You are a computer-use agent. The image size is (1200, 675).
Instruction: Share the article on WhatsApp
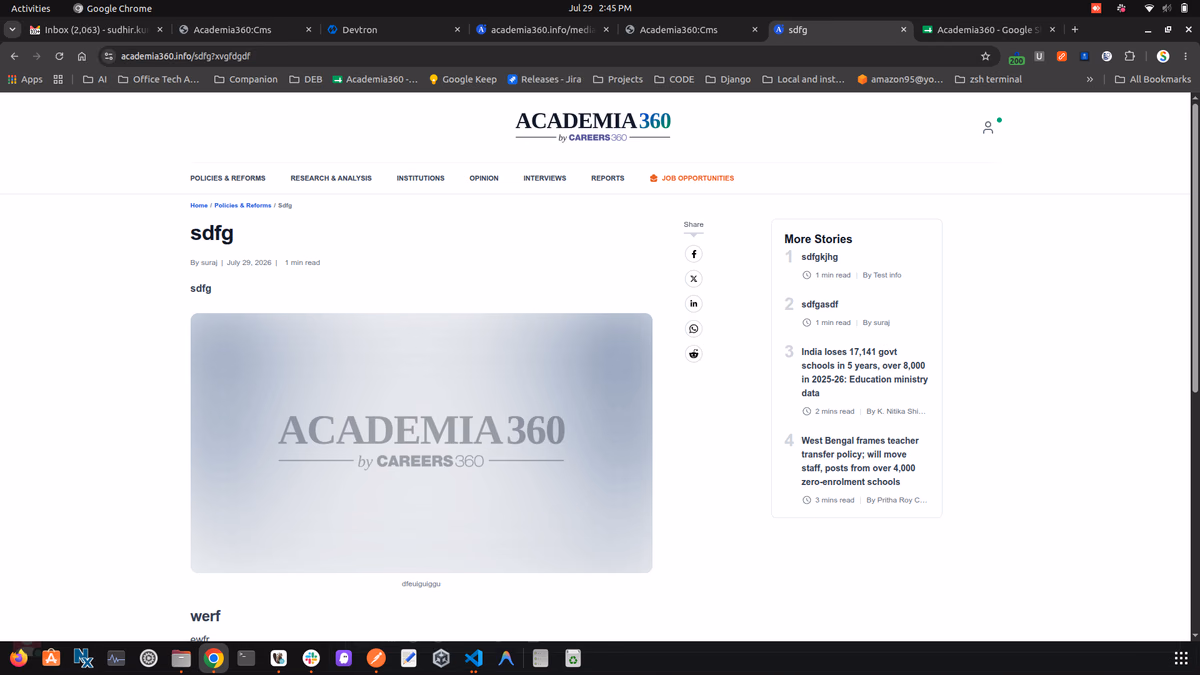tap(693, 329)
